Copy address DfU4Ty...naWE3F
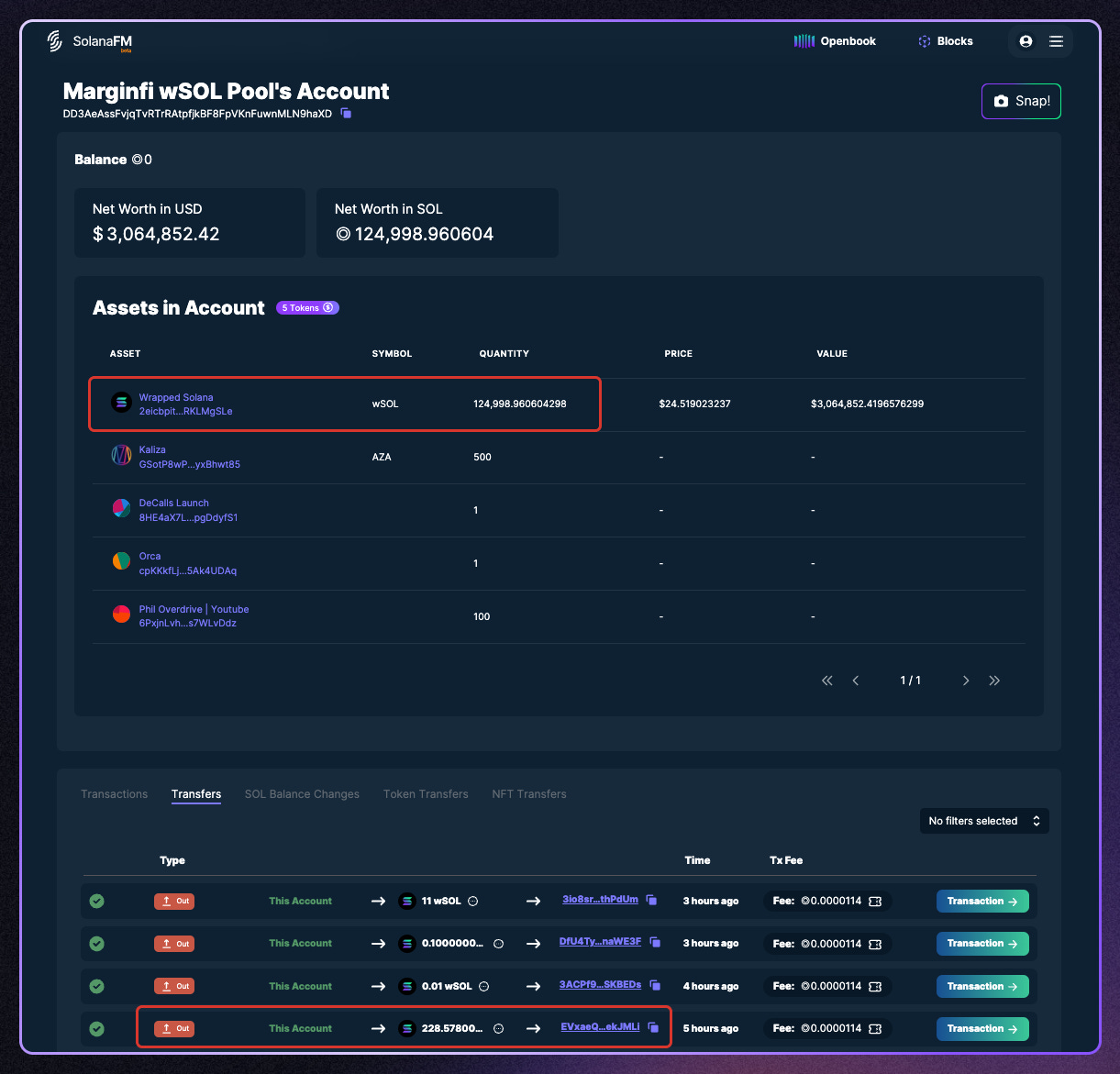The width and height of the screenshot is (1120, 1074). [x=655, y=943]
